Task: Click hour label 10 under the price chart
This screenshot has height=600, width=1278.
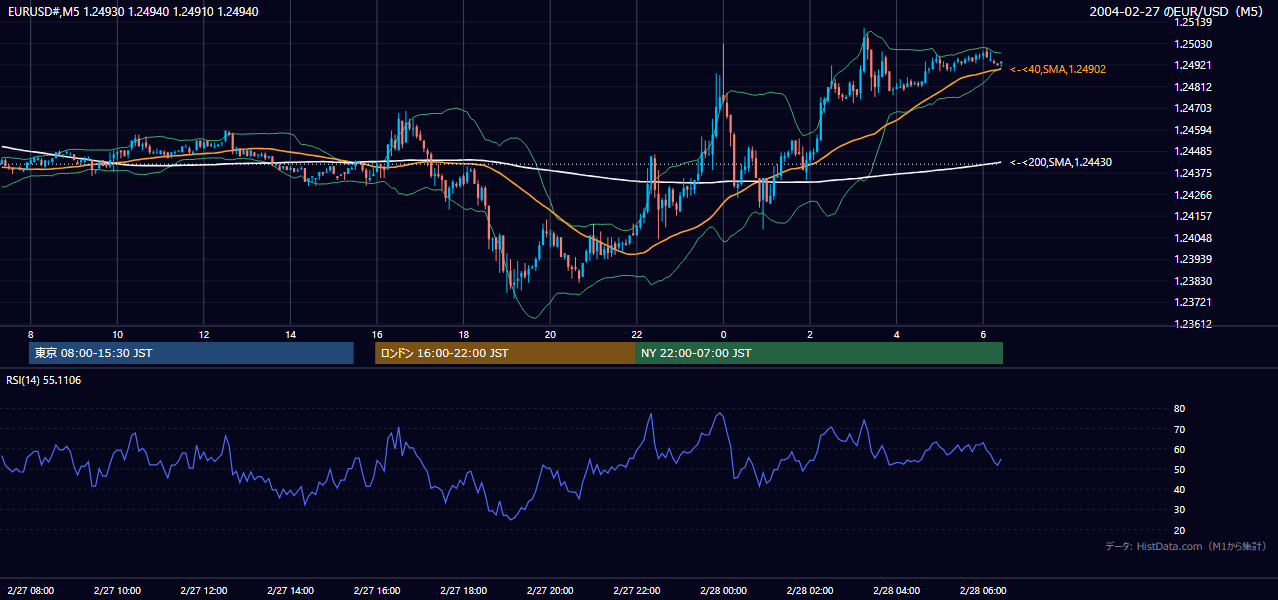Action: coord(117,334)
